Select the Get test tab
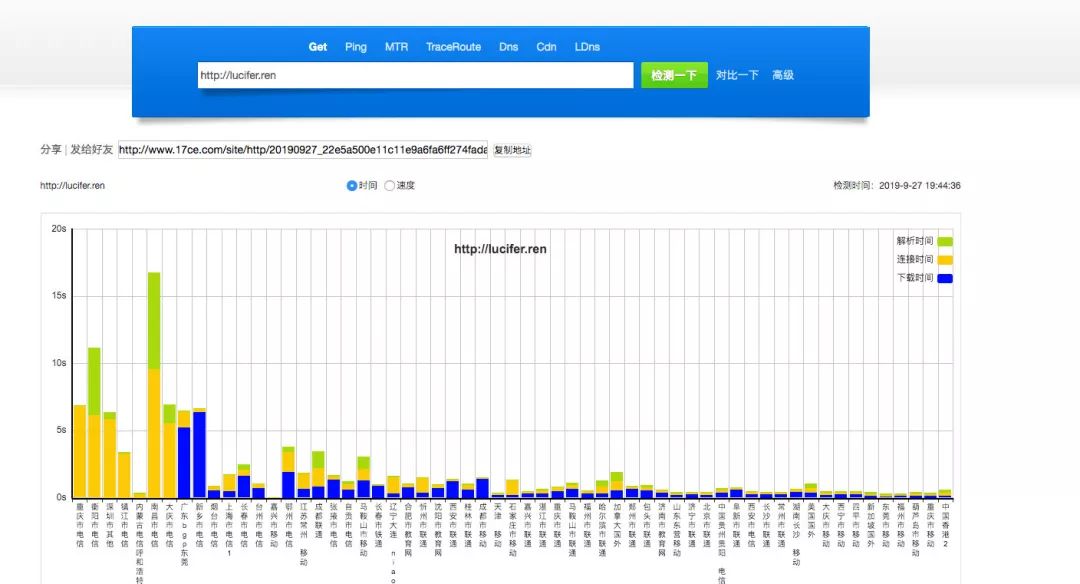This screenshot has height=584, width=1080. pos(318,47)
